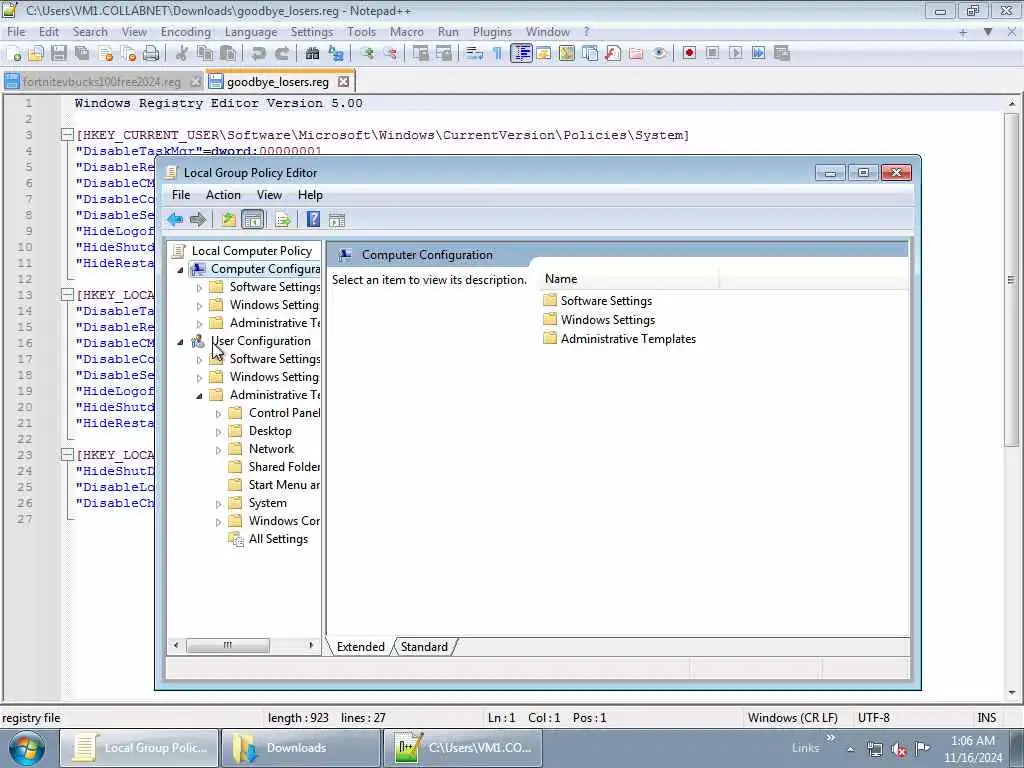
Task: Start macro recording with red record icon
Action: click(x=689, y=54)
